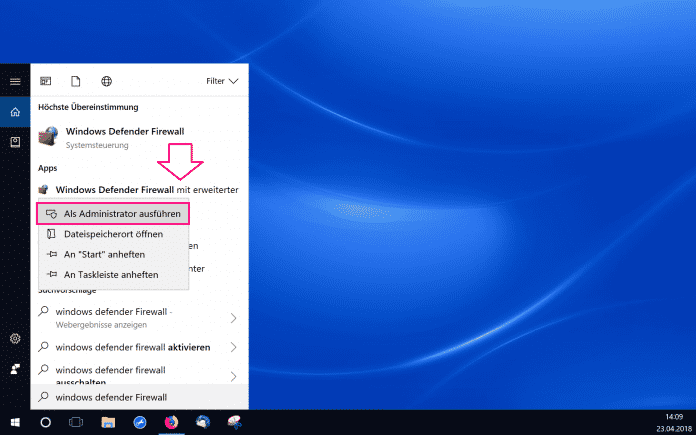
Task: Filter results by Apps icon
Action: point(46,81)
